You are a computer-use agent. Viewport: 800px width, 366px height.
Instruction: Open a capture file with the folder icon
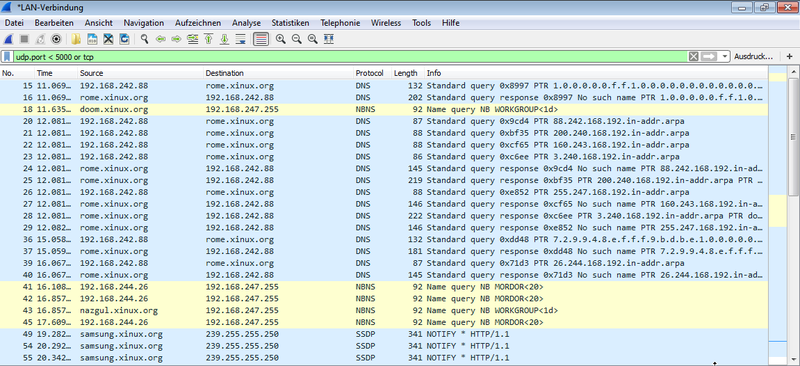(x=76, y=39)
